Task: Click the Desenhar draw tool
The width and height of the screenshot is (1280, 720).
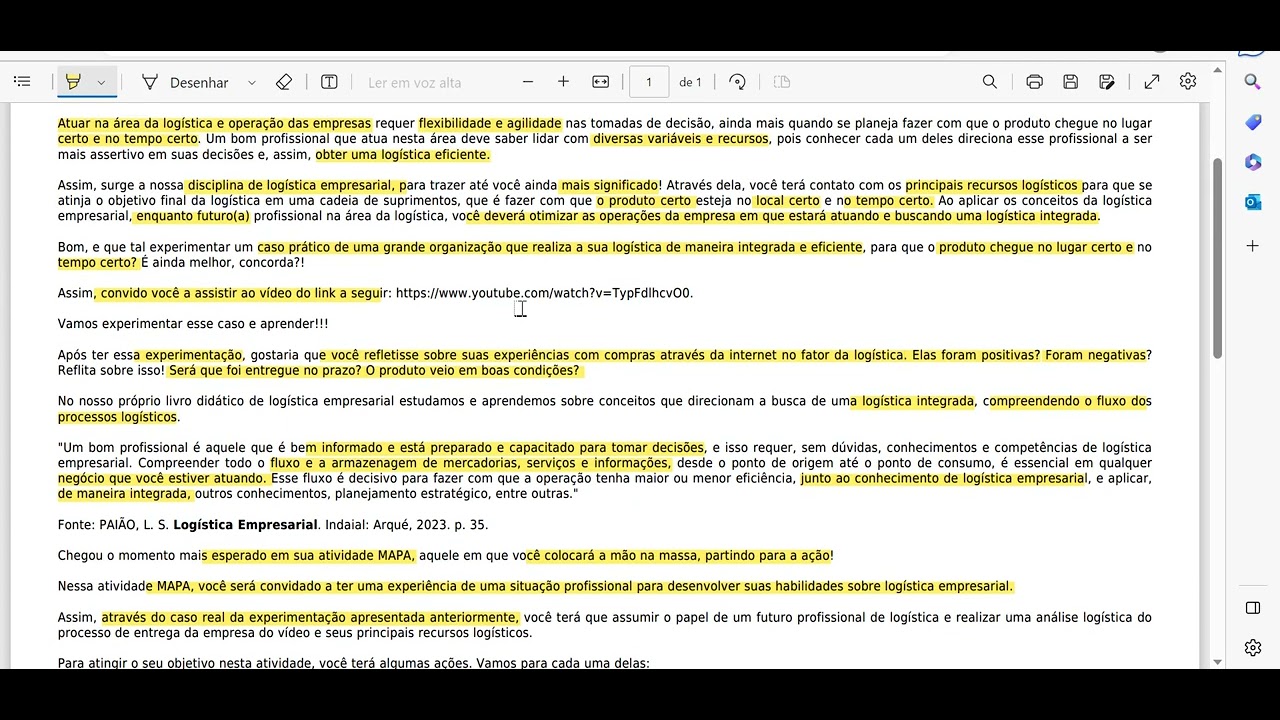Action: (185, 82)
